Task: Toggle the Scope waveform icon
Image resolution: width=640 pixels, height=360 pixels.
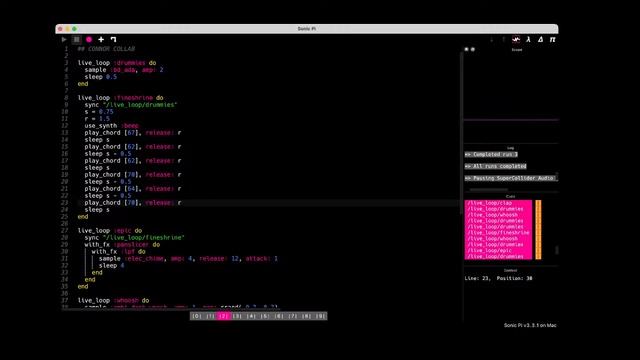Action: [x=516, y=40]
